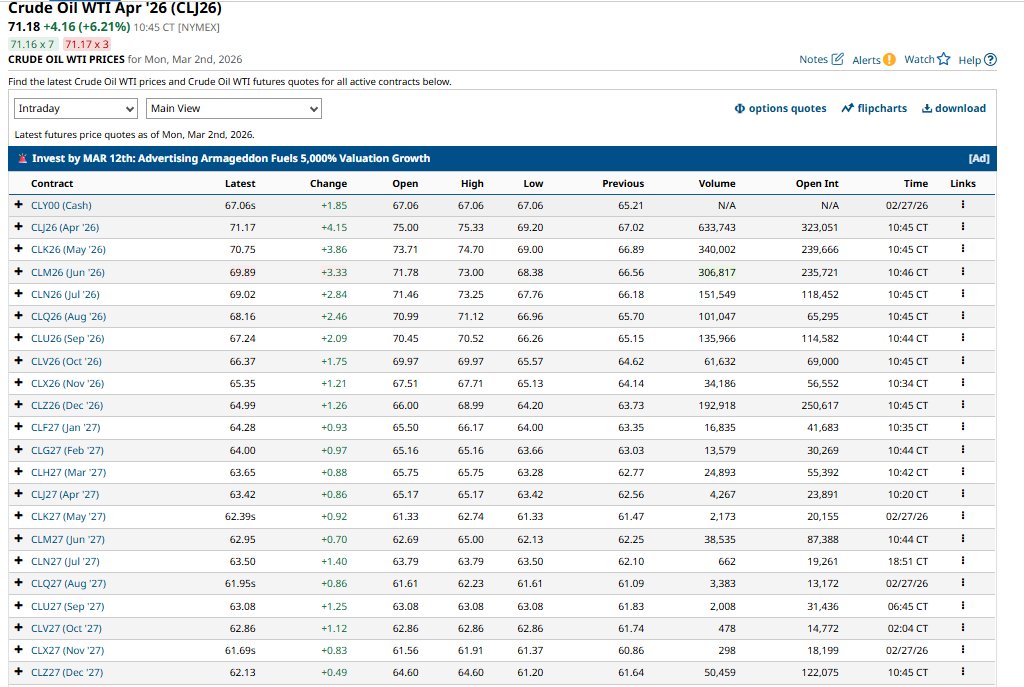Click the Open Int column header
The image size is (1024, 687).
[817, 184]
